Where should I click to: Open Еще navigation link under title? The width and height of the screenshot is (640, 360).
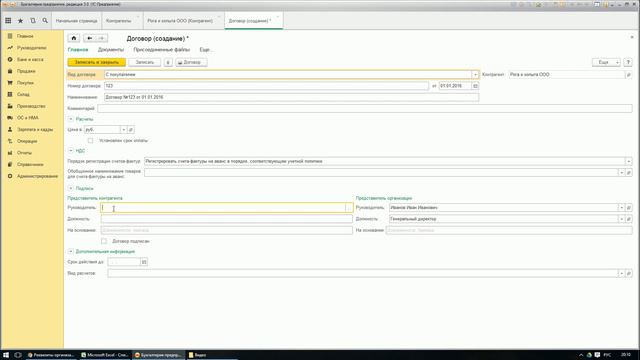(x=205, y=50)
